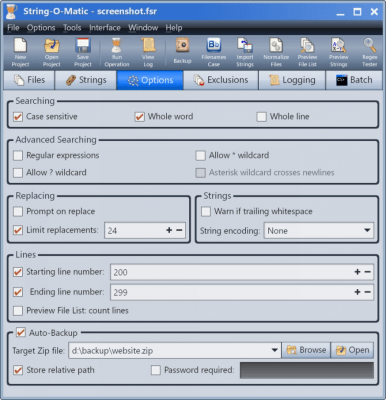Switch to the Strings tab
Screen dimensions: 386x400
(x=86, y=80)
